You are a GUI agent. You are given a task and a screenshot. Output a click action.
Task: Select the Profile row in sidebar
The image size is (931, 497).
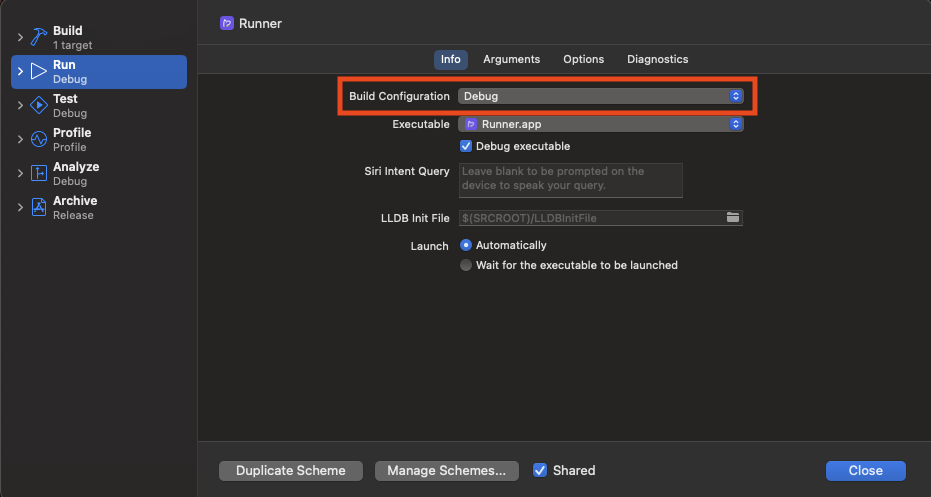click(99, 140)
